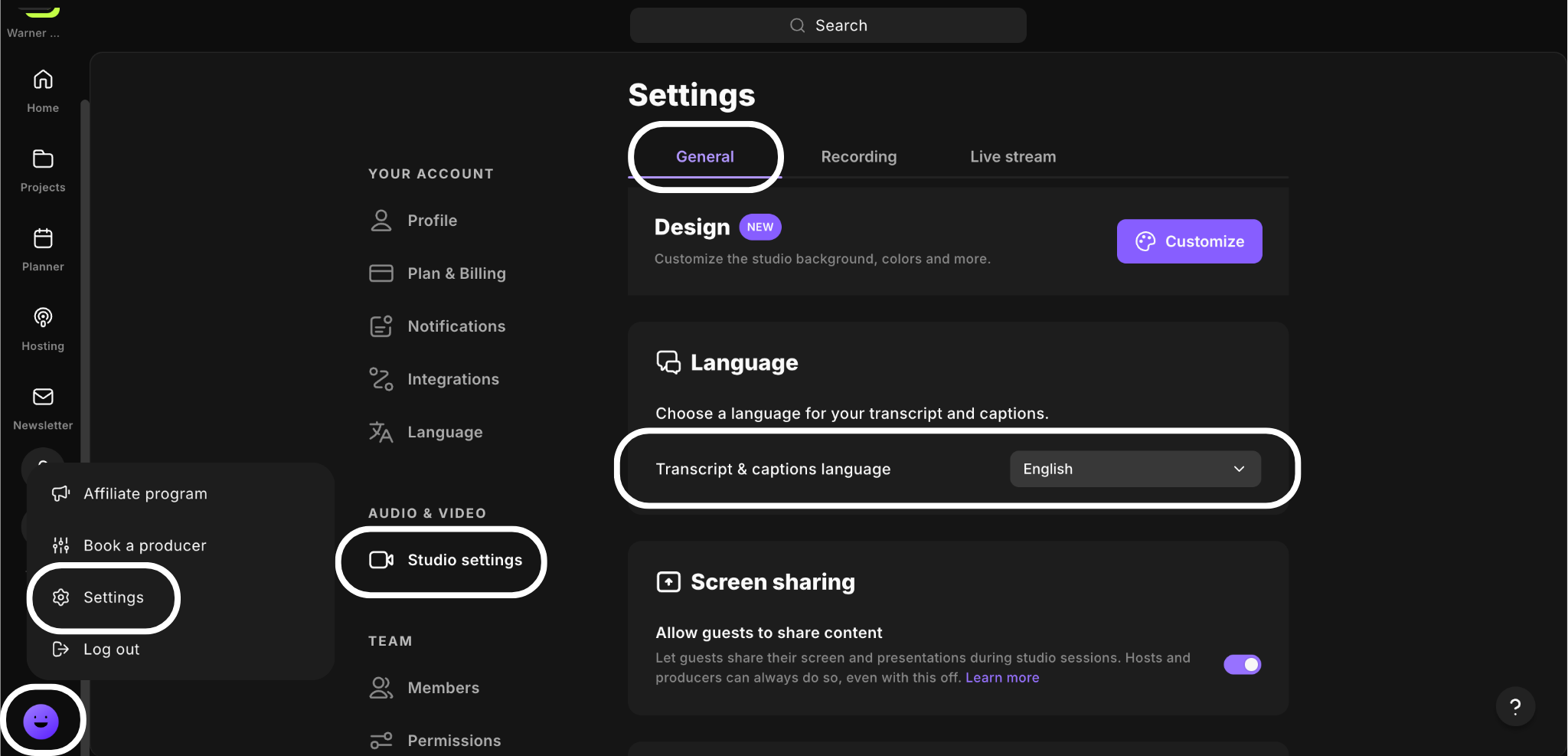This screenshot has width=1568, height=756.
Task: Open Plan & Billing settings
Action: [456, 273]
